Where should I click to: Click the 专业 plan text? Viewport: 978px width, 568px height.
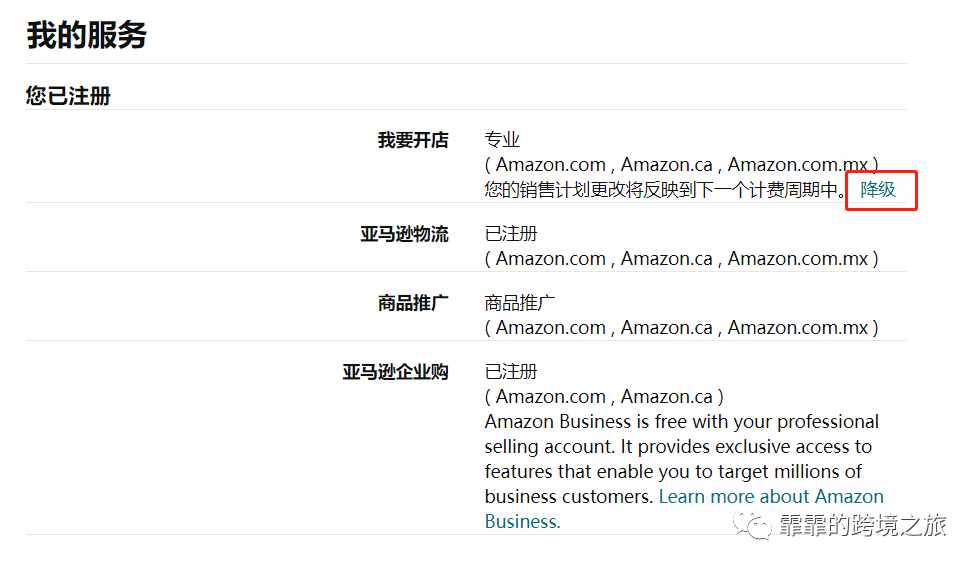[x=502, y=140]
